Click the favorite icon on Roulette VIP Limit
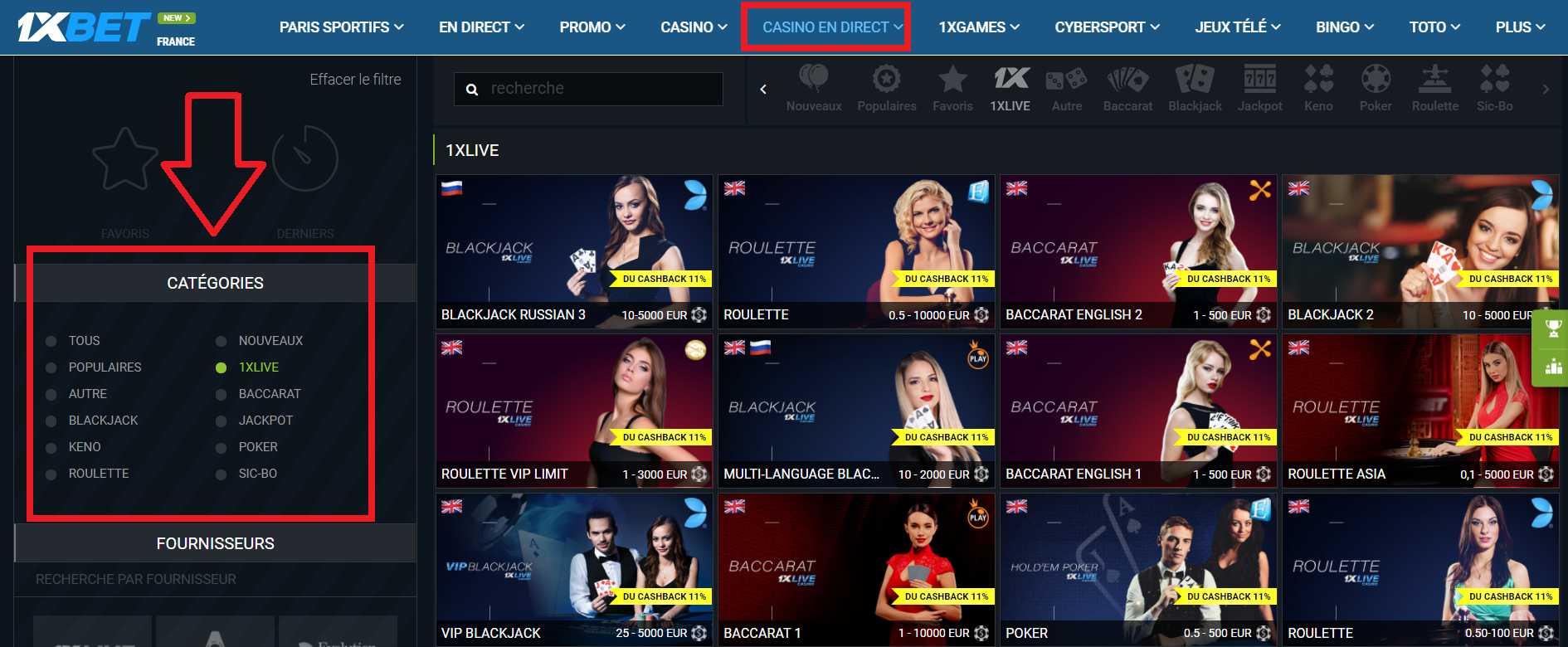Image resolution: width=1568 pixels, height=647 pixels. click(699, 474)
